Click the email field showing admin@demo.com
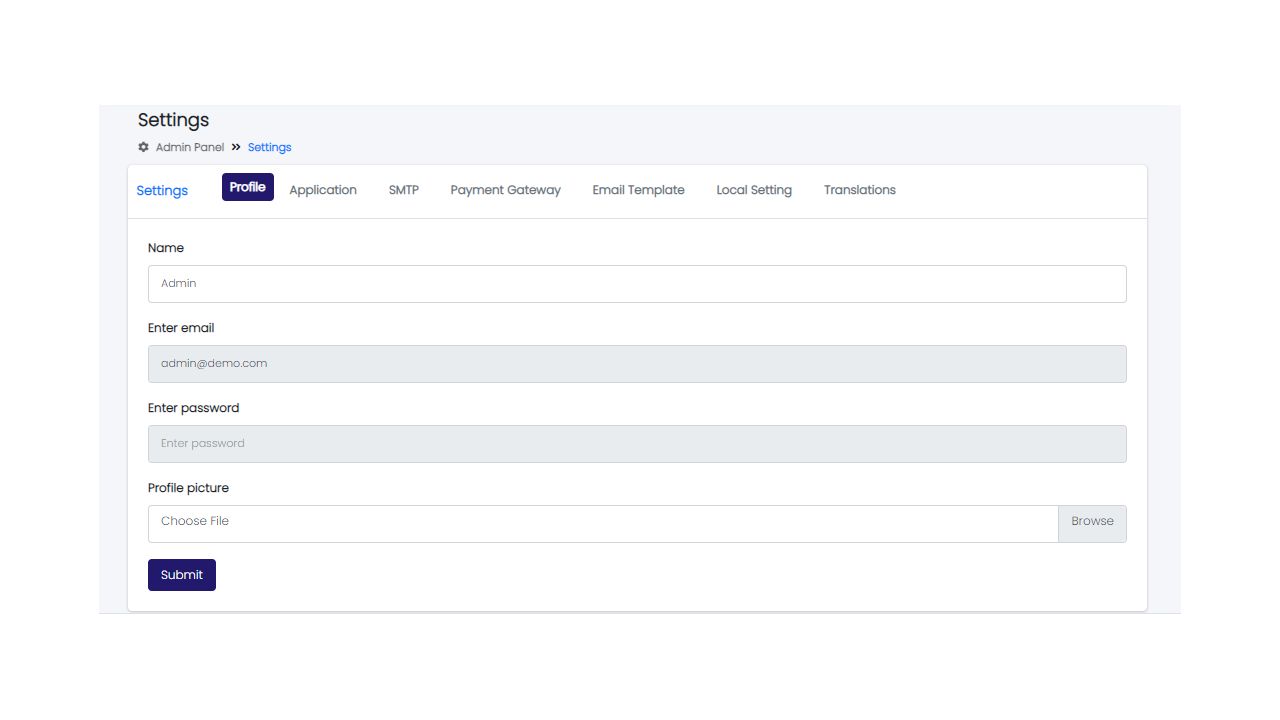Screen dimensions: 1280x720 coord(637,364)
